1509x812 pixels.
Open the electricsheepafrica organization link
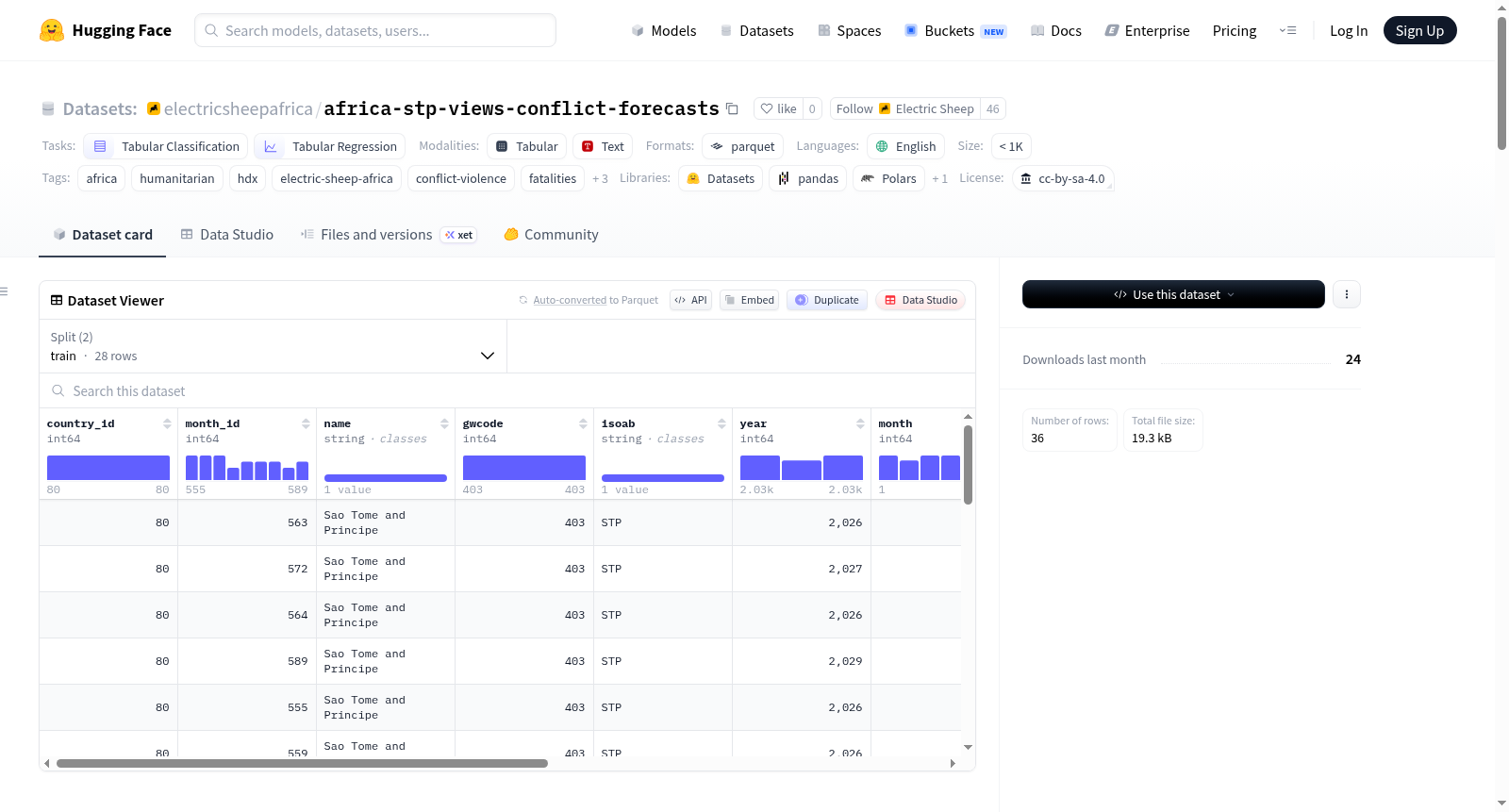click(x=239, y=108)
